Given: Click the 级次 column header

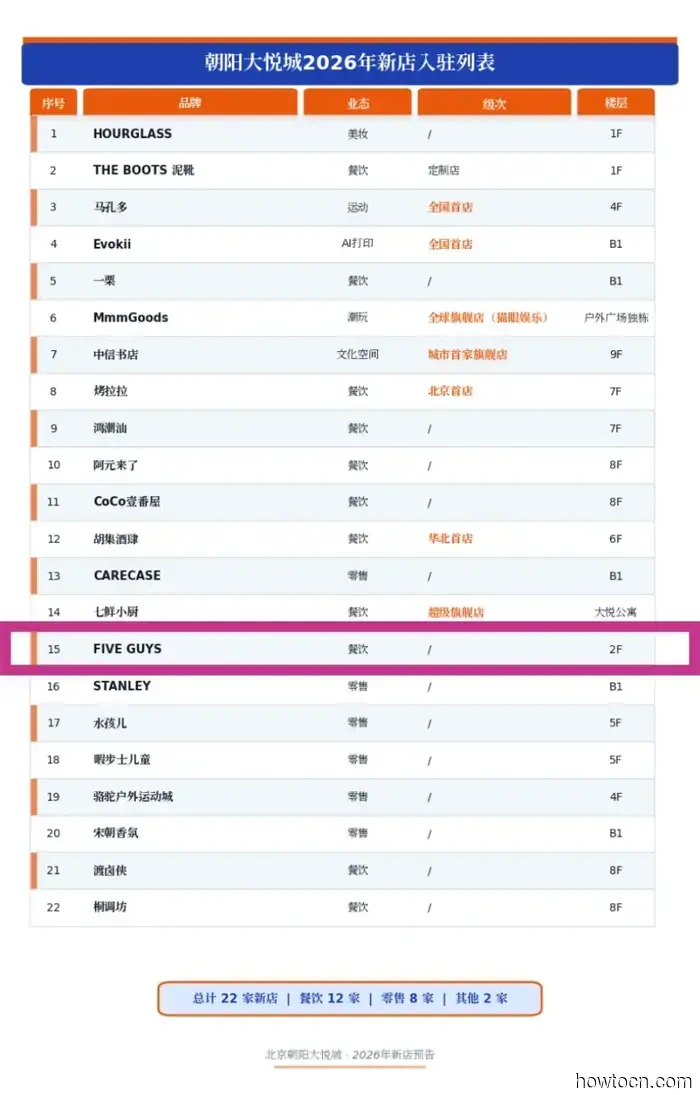Looking at the screenshot, I should 494,103.
